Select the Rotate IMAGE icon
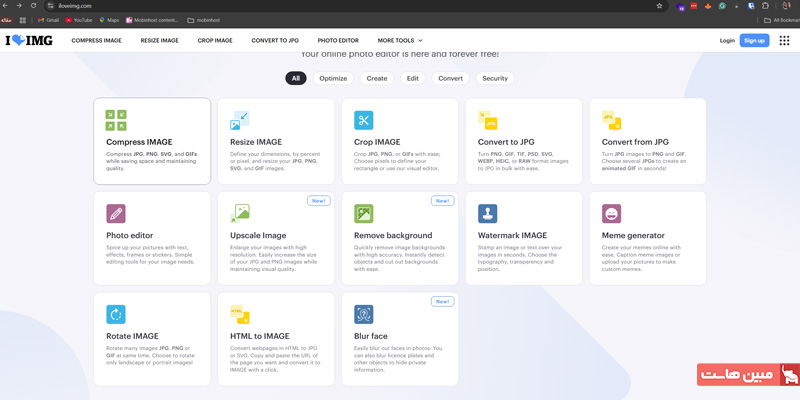Image resolution: width=800 pixels, height=400 pixels. pos(116,314)
